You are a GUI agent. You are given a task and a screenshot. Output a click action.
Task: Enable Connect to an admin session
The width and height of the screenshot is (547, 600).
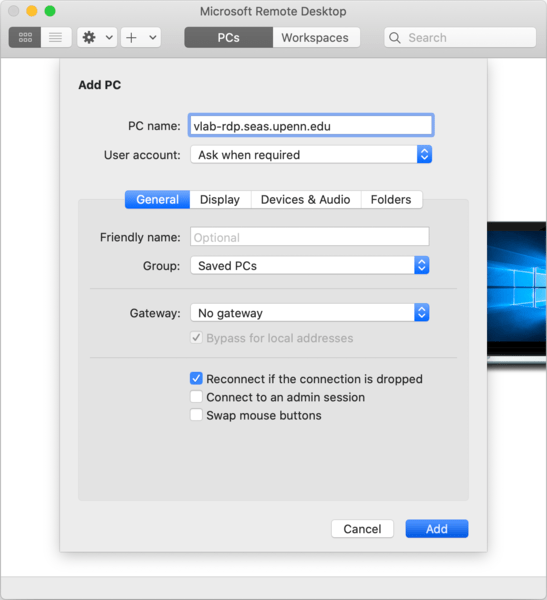[196, 396]
